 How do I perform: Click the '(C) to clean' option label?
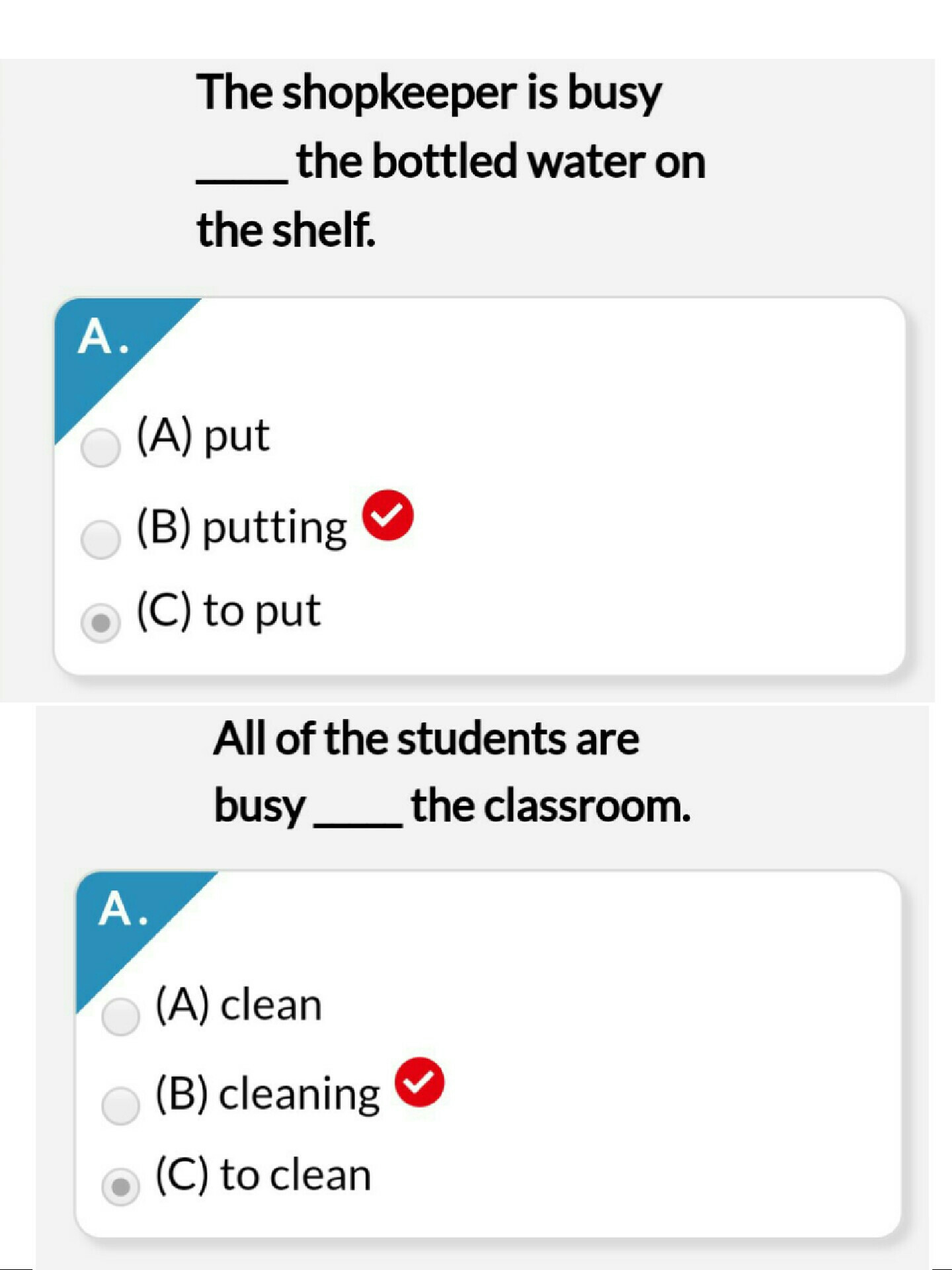263,1175
